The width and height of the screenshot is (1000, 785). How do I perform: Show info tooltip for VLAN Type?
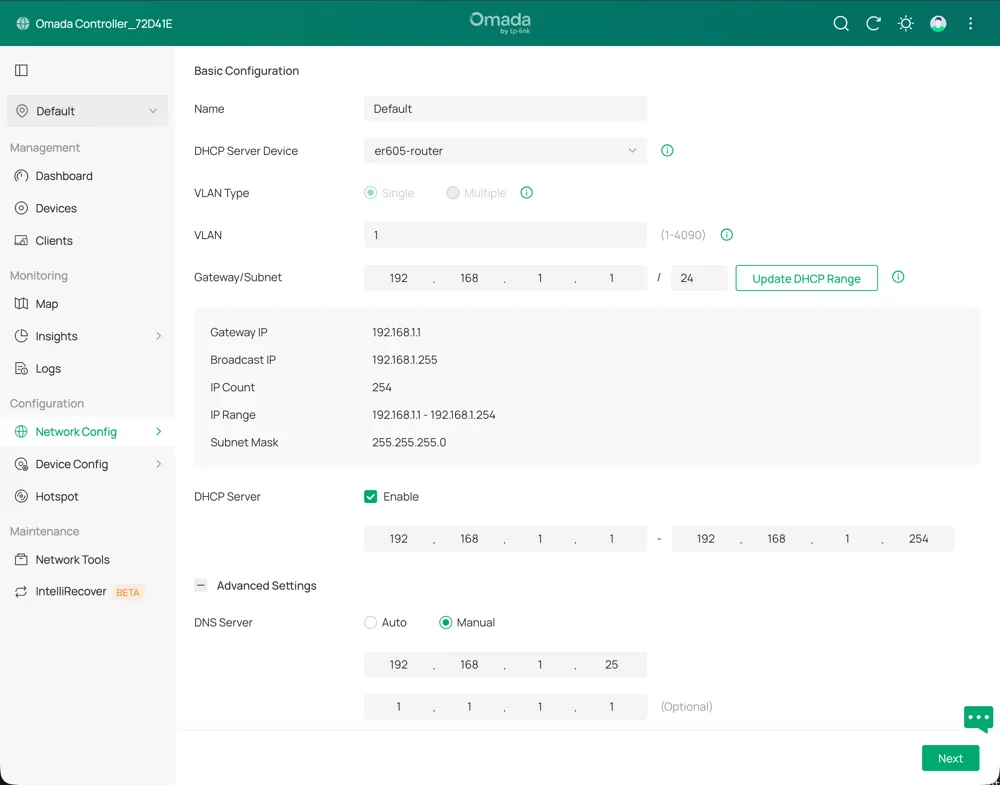click(x=527, y=193)
